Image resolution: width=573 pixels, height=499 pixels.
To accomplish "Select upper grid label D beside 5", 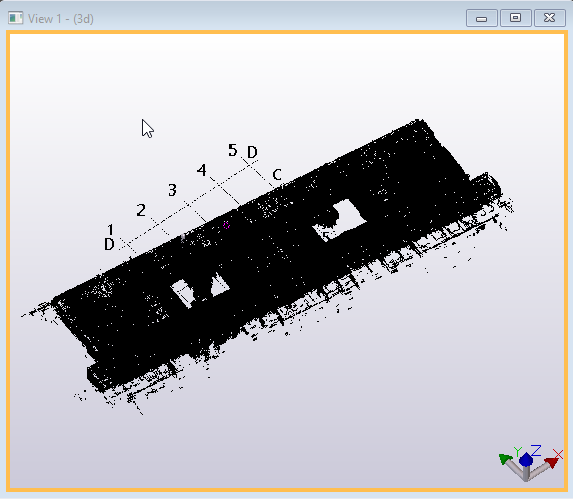I will click(252, 152).
